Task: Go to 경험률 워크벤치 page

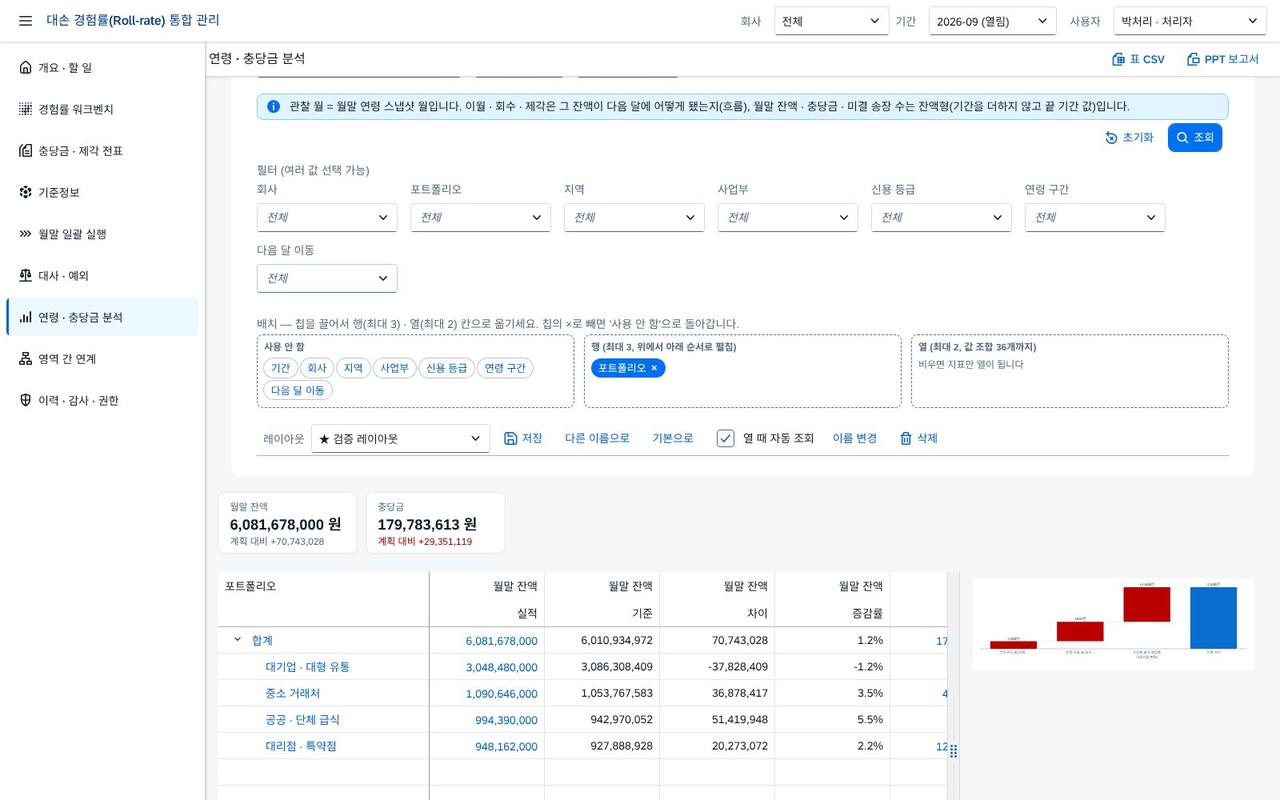Action: [x=102, y=109]
